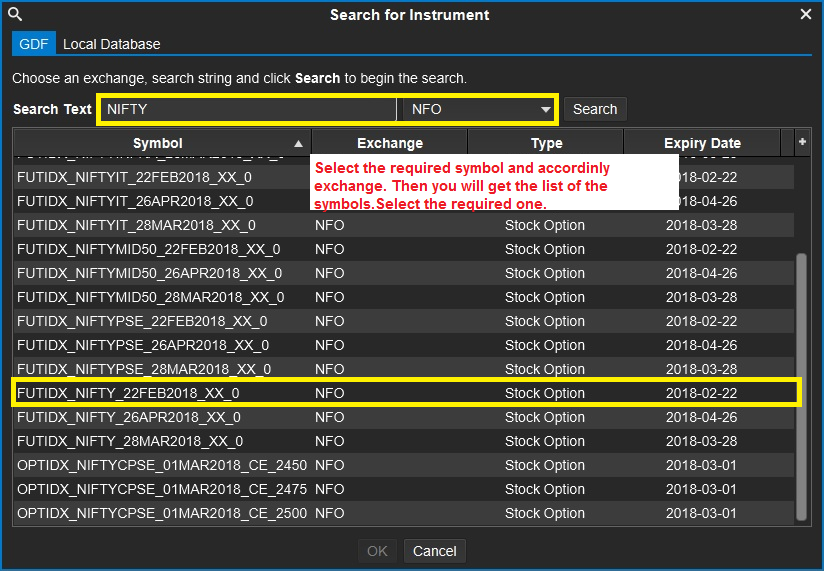Click the Cancel button
The image size is (824, 571).
435,551
